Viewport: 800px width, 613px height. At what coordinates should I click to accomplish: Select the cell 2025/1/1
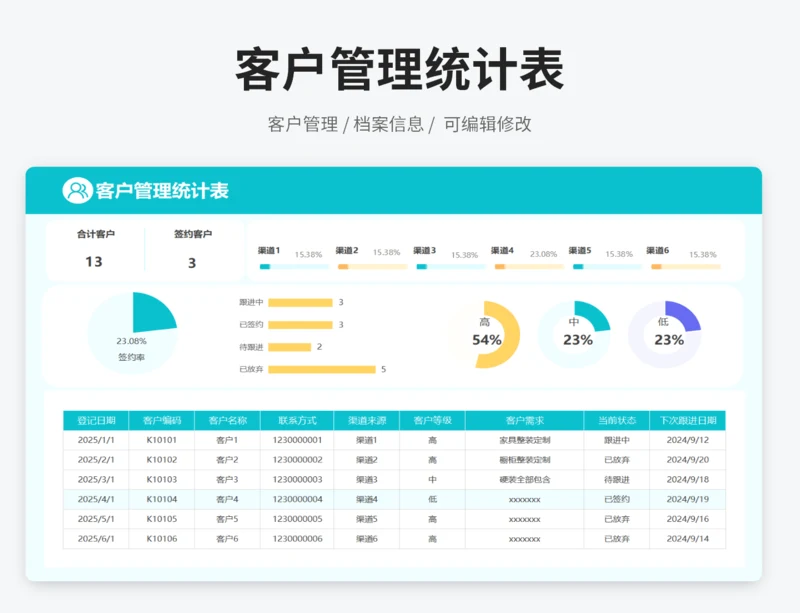click(x=96, y=440)
